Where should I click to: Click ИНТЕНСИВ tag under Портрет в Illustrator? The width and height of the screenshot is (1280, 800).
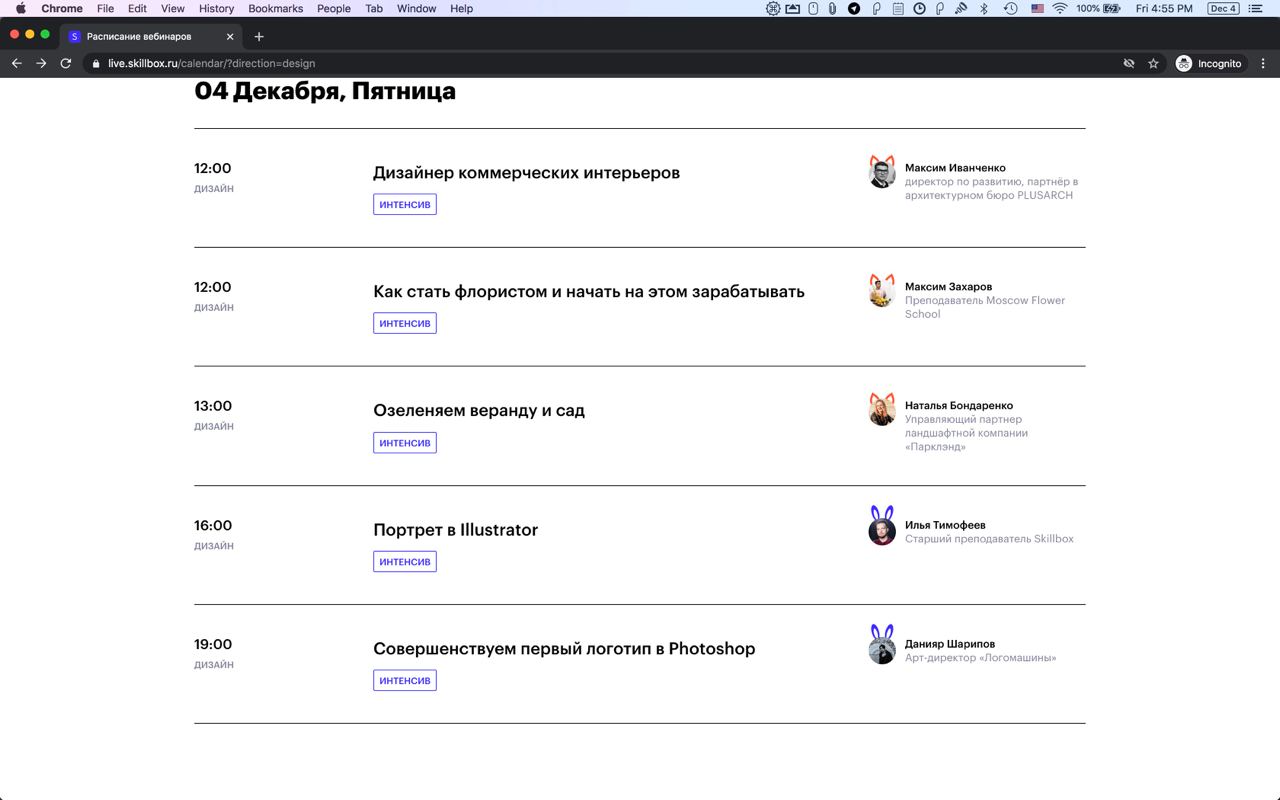point(405,561)
